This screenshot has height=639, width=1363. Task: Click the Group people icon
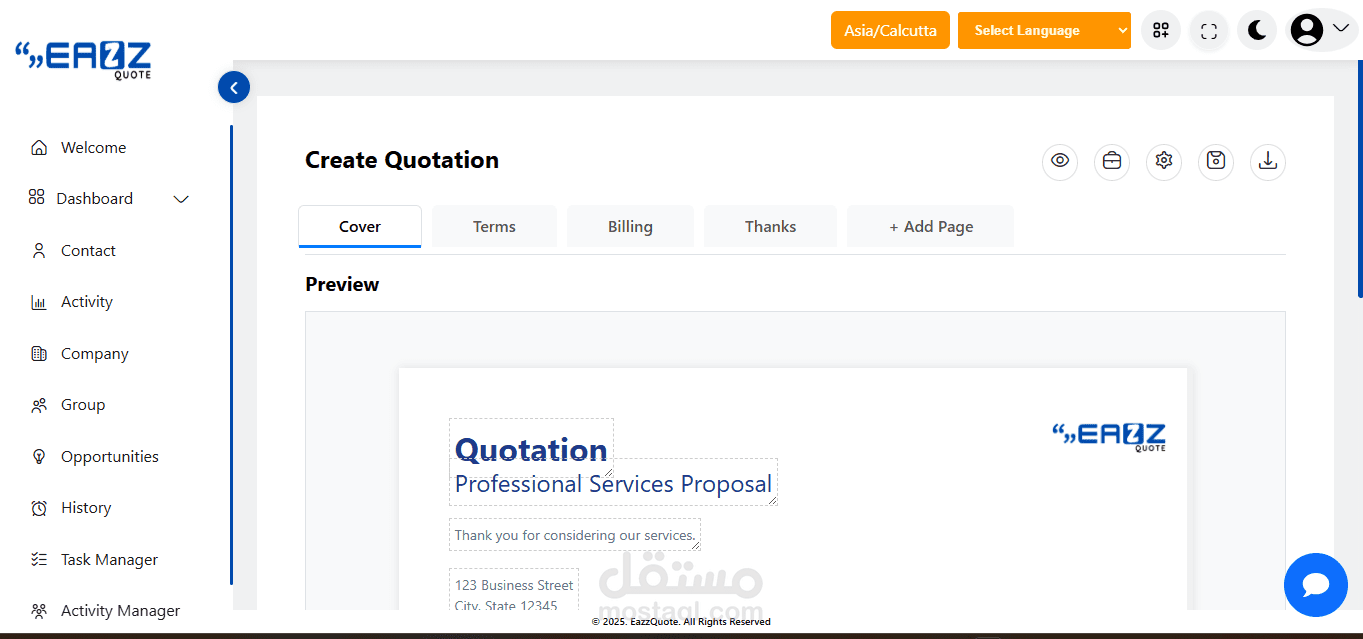pyautogui.click(x=39, y=405)
